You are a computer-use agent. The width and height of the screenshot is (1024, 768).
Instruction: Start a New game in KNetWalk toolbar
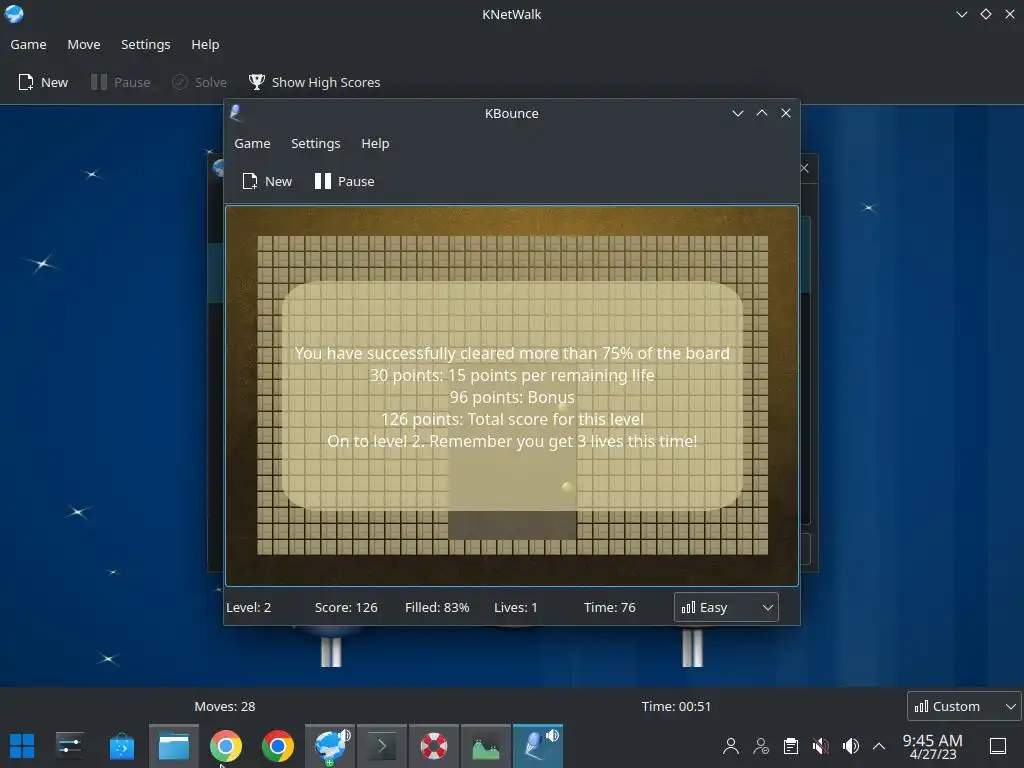43,82
